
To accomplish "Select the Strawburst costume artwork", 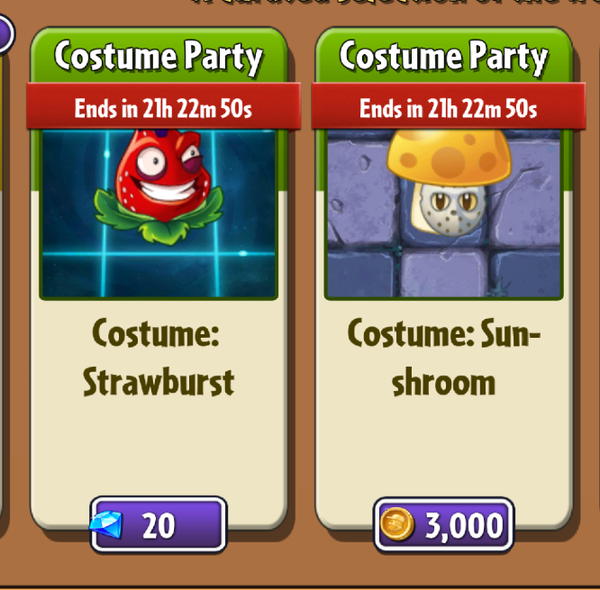I will [x=158, y=214].
